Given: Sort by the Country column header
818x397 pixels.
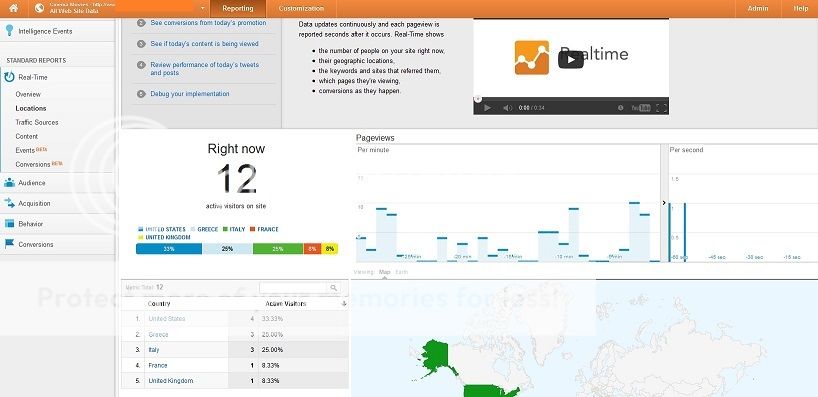Looking at the screenshot, I should point(159,304).
